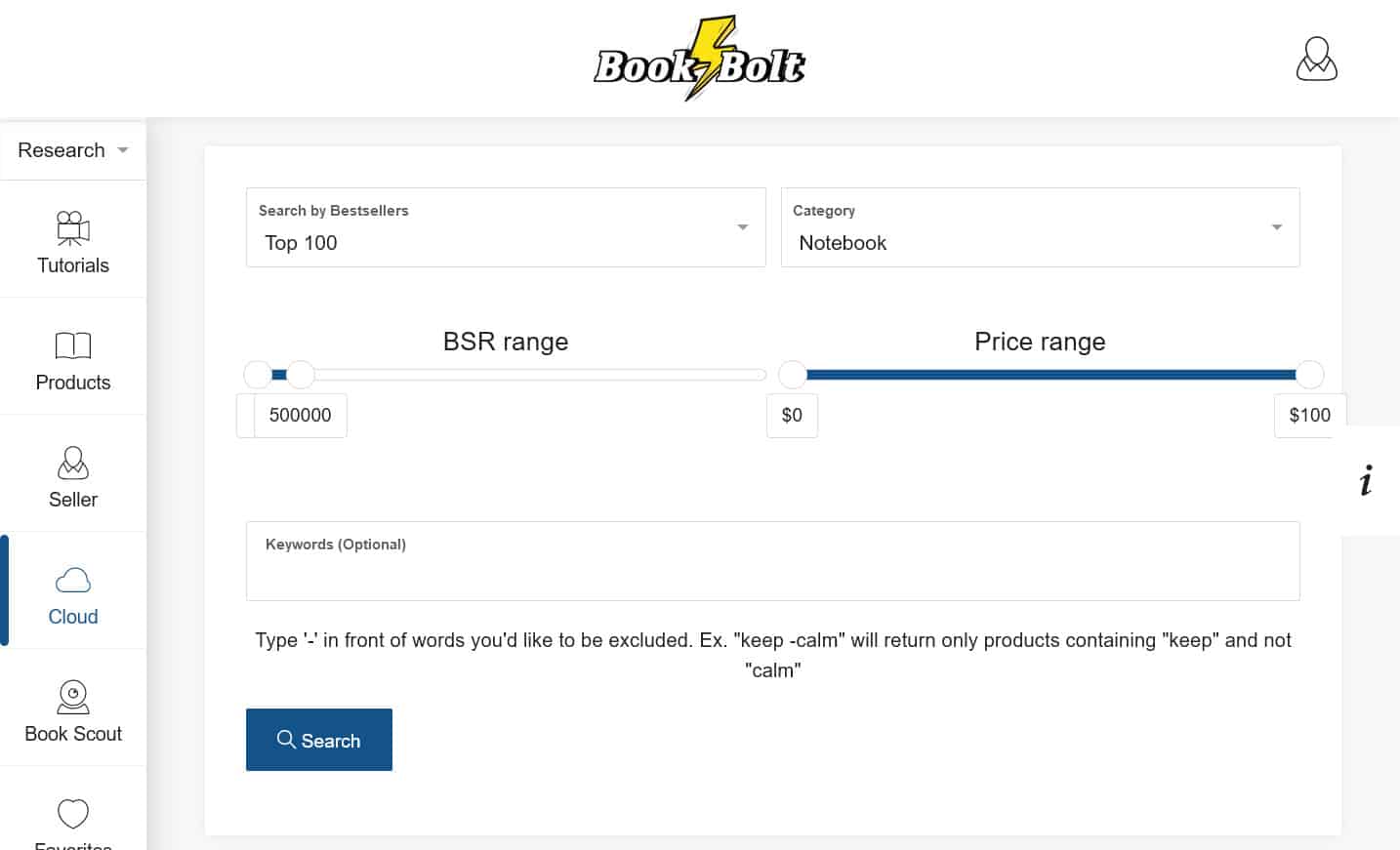Go to the Seller sidebar section

point(73,475)
